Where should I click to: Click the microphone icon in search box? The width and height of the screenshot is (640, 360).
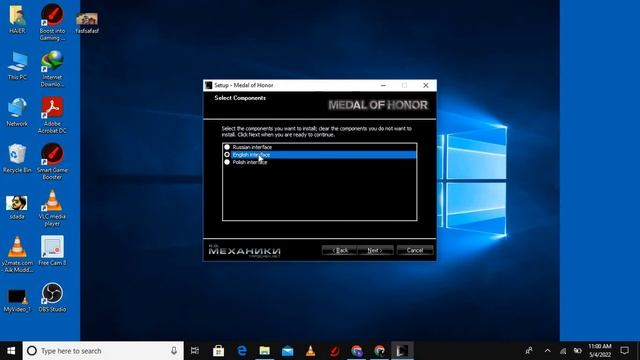[x=174, y=351]
